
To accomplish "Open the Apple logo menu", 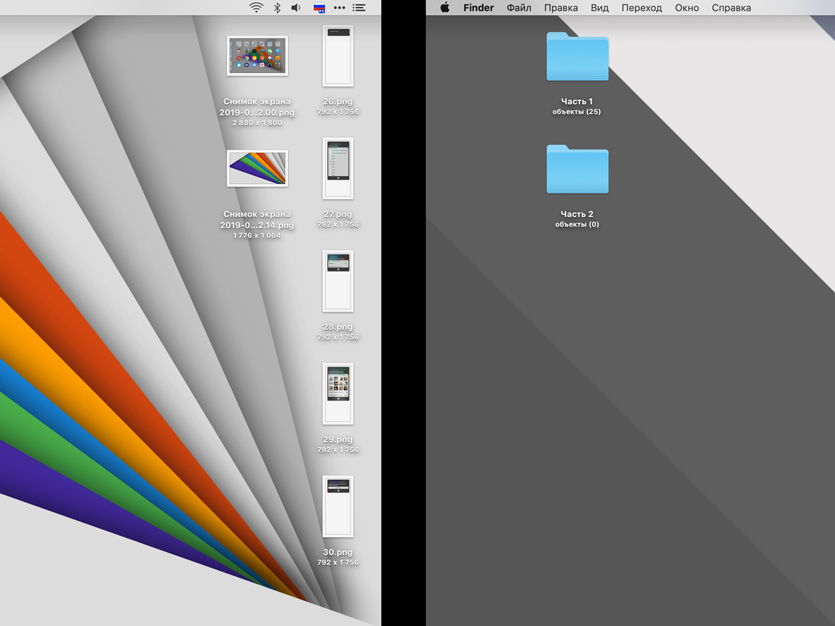I will tap(445, 8).
